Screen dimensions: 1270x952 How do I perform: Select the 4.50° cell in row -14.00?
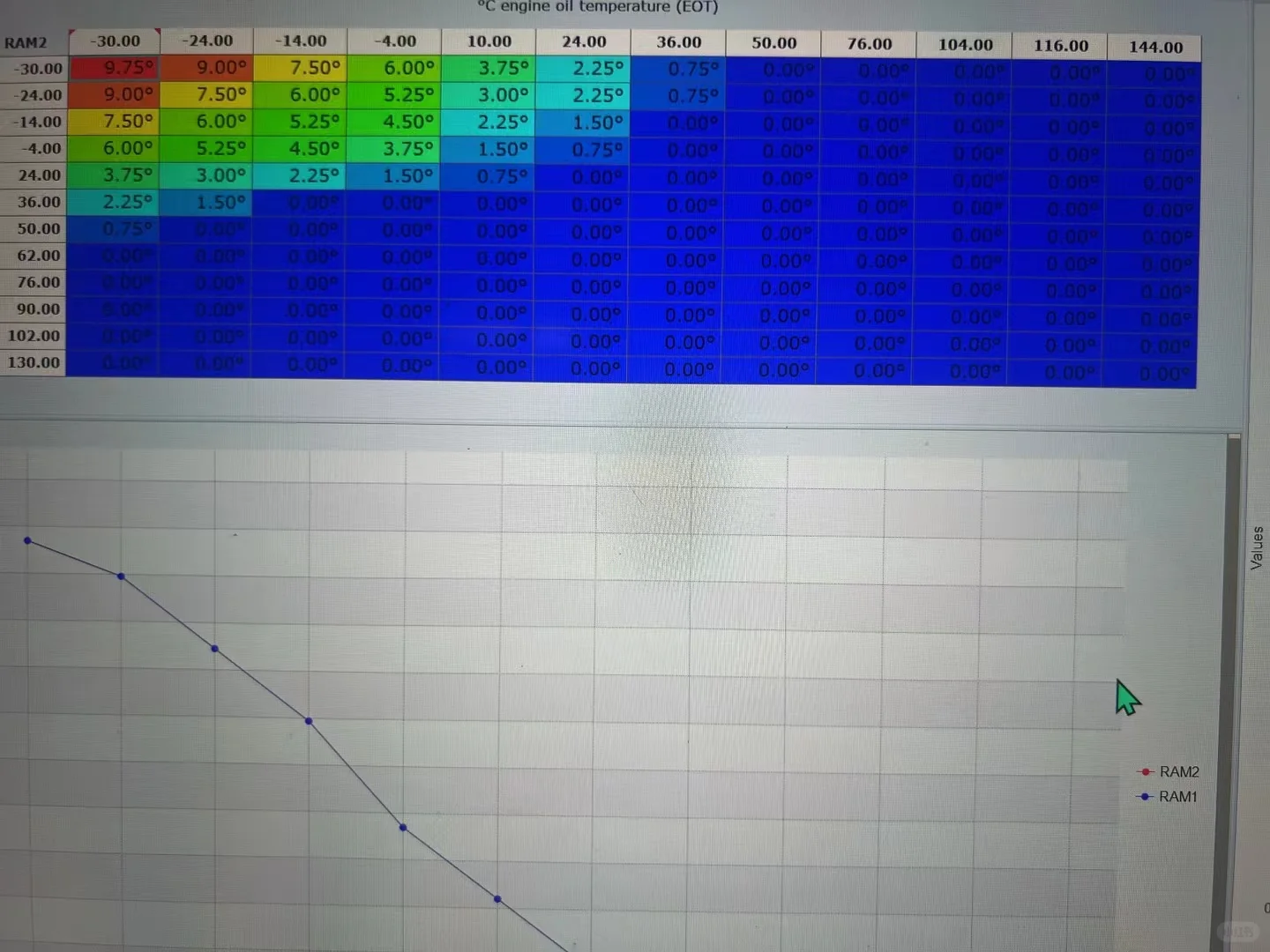point(393,123)
